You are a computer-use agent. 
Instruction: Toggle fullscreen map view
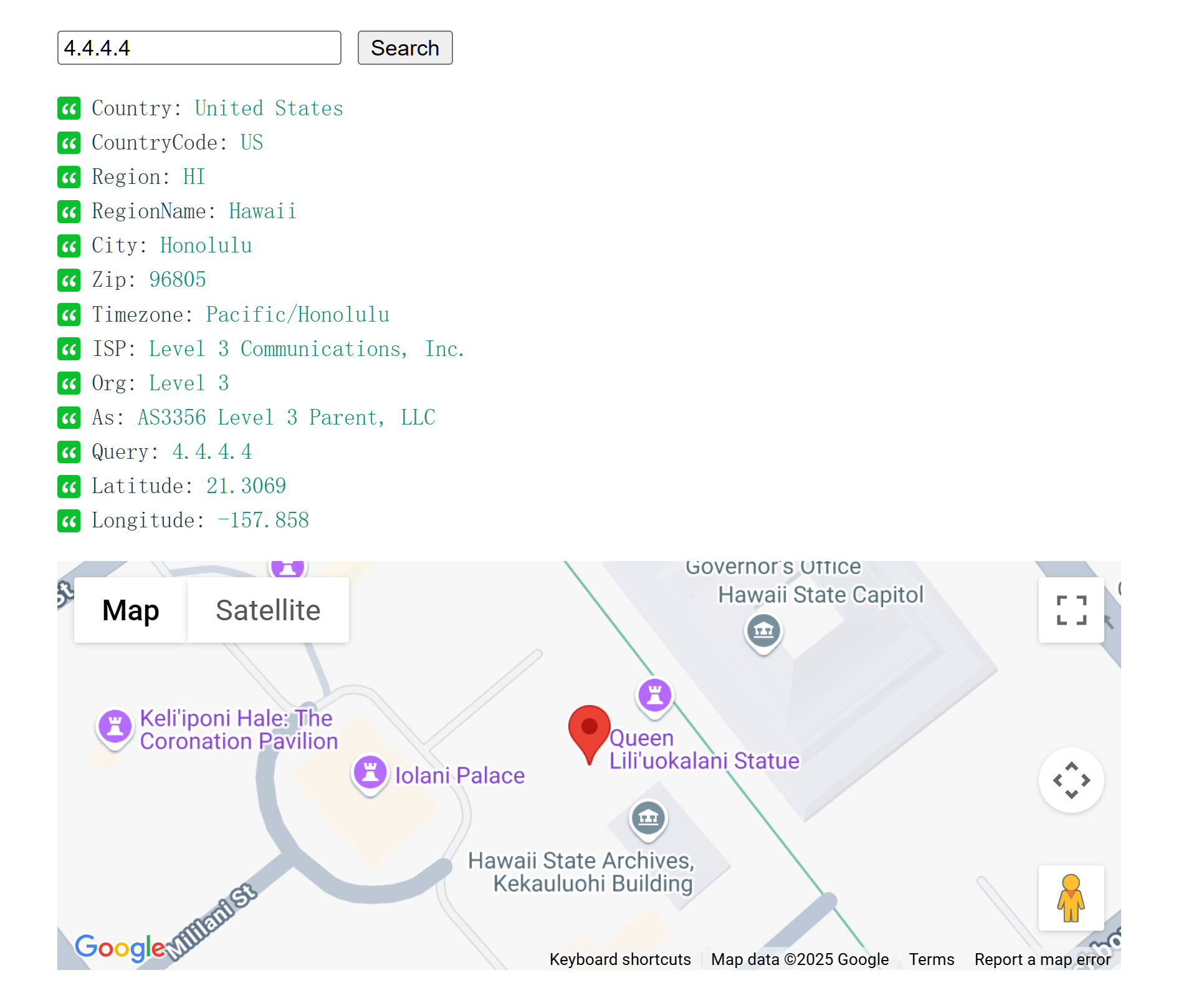1071,610
